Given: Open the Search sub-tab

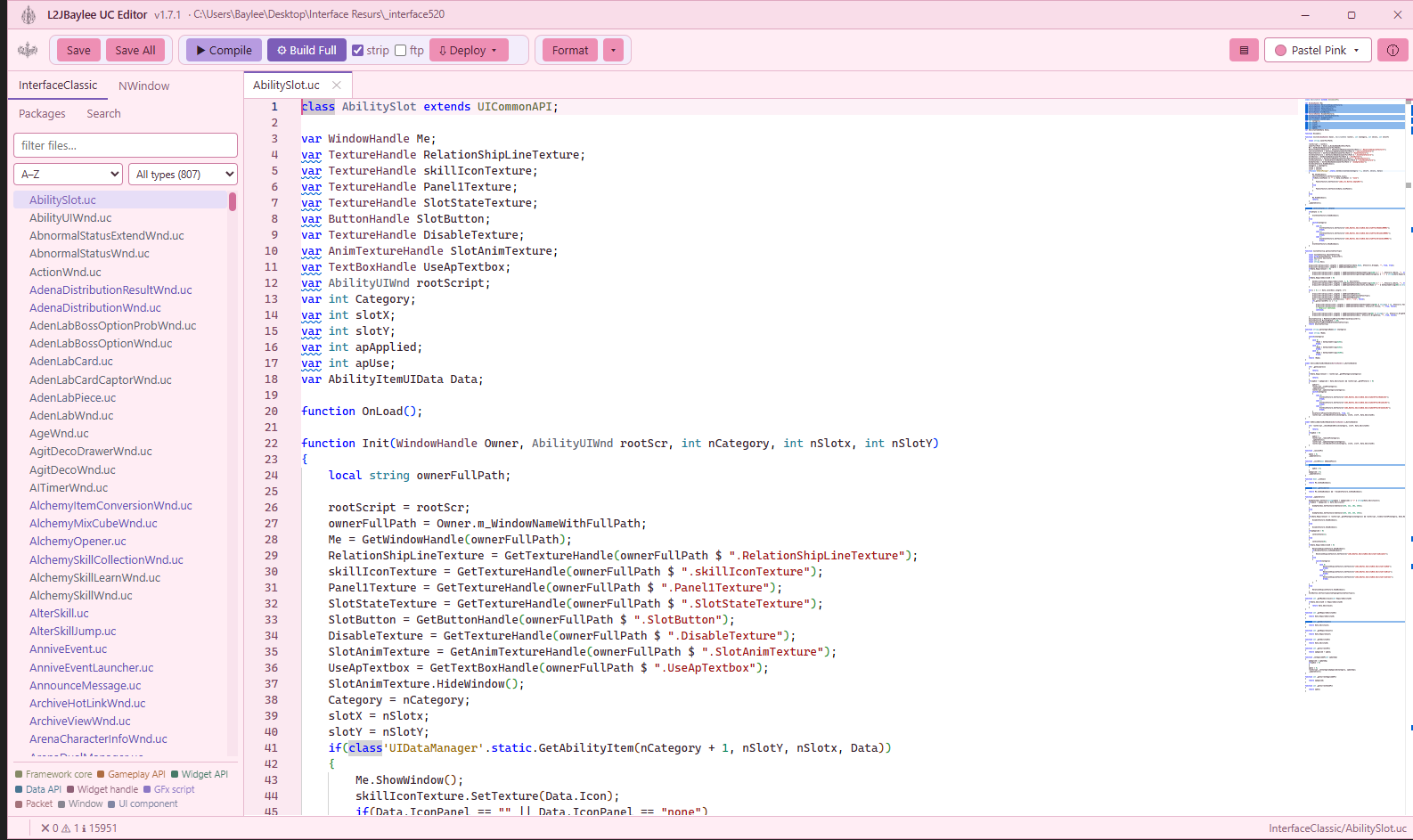Looking at the screenshot, I should click(x=103, y=113).
